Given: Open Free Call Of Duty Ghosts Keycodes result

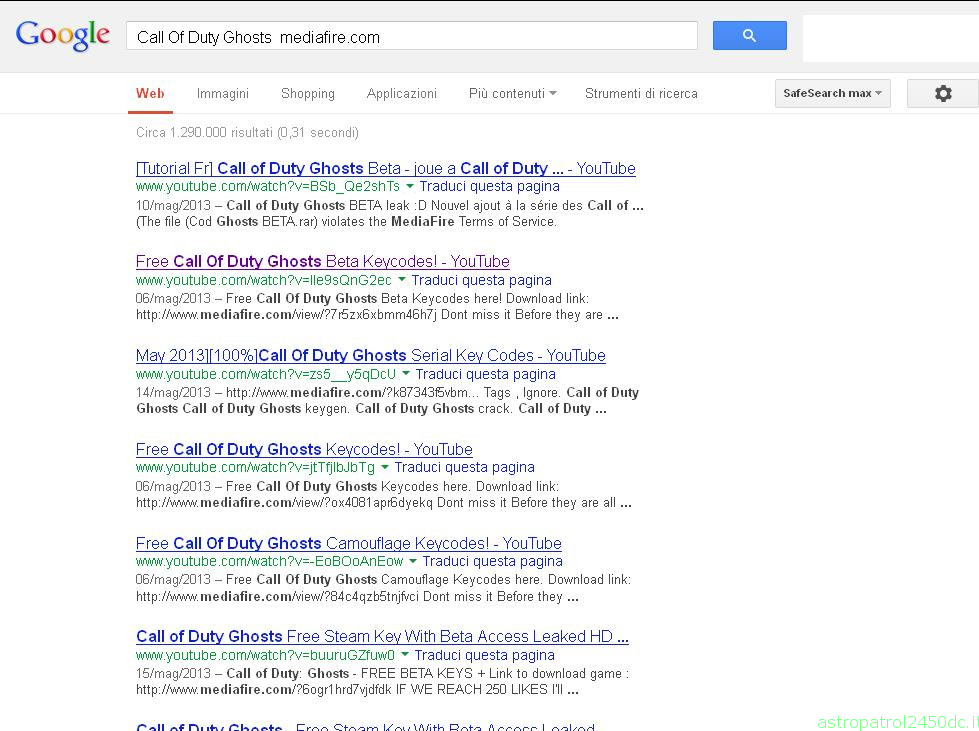Looking at the screenshot, I should pos(304,449).
